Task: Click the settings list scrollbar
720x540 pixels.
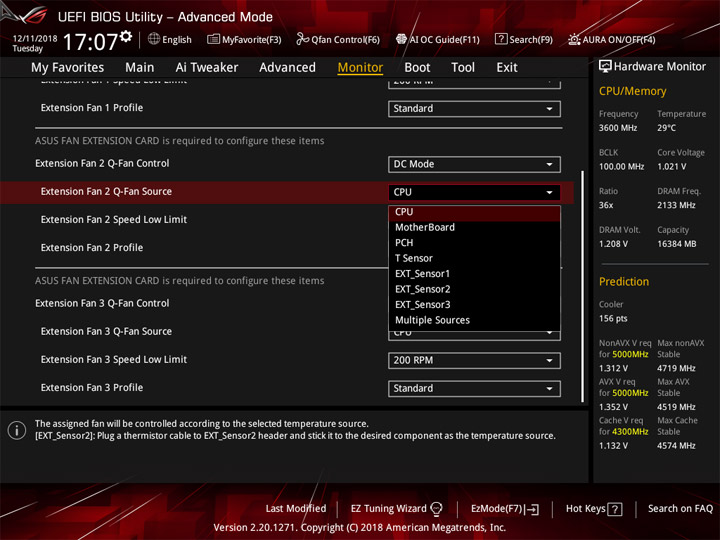Action: click(583, 287)
